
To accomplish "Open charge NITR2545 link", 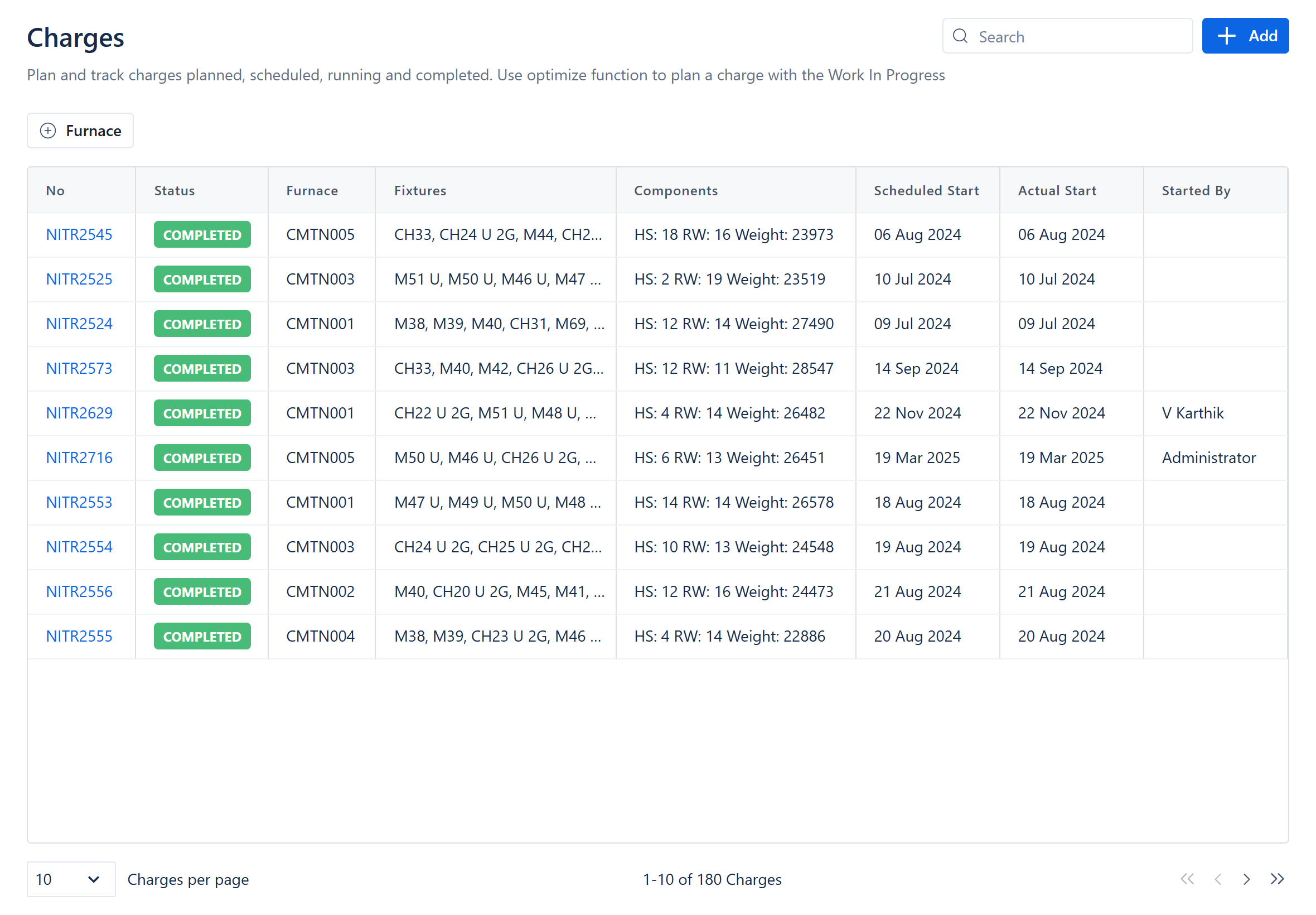I will (79, 234).
